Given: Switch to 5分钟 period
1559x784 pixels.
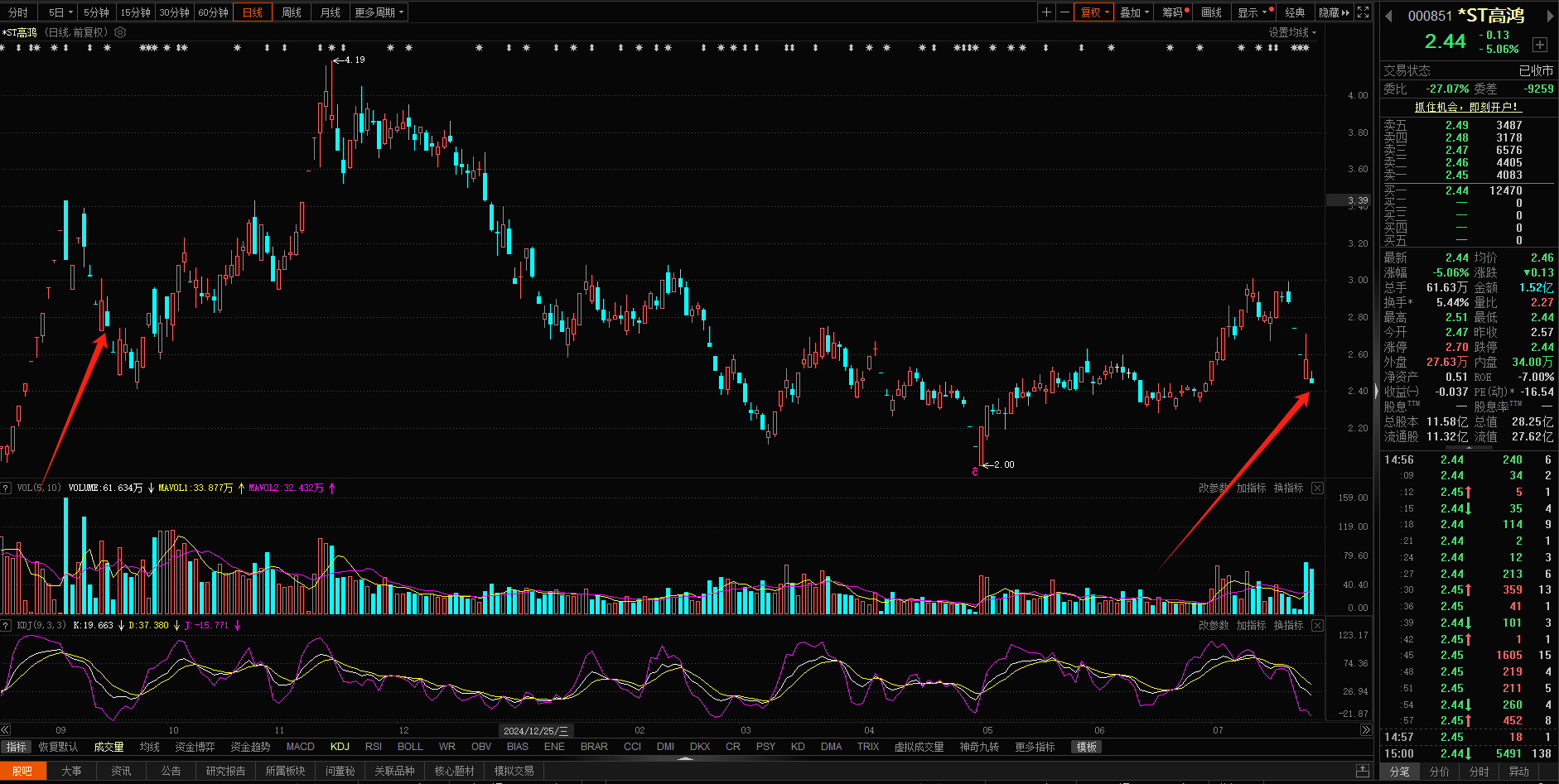Looking at the screenshot, I should pyautogui.click(x=96, y=12).
